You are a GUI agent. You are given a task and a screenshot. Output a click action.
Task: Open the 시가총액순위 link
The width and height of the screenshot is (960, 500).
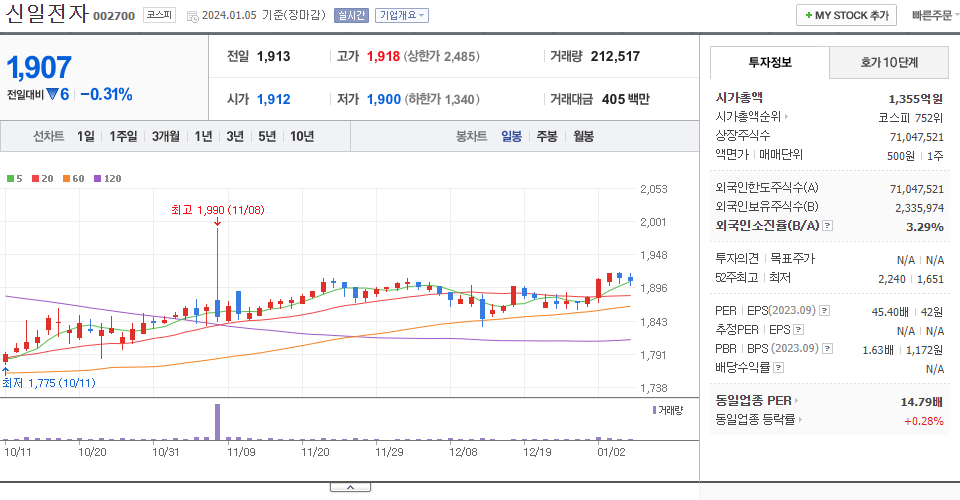[x=751, y=116]
